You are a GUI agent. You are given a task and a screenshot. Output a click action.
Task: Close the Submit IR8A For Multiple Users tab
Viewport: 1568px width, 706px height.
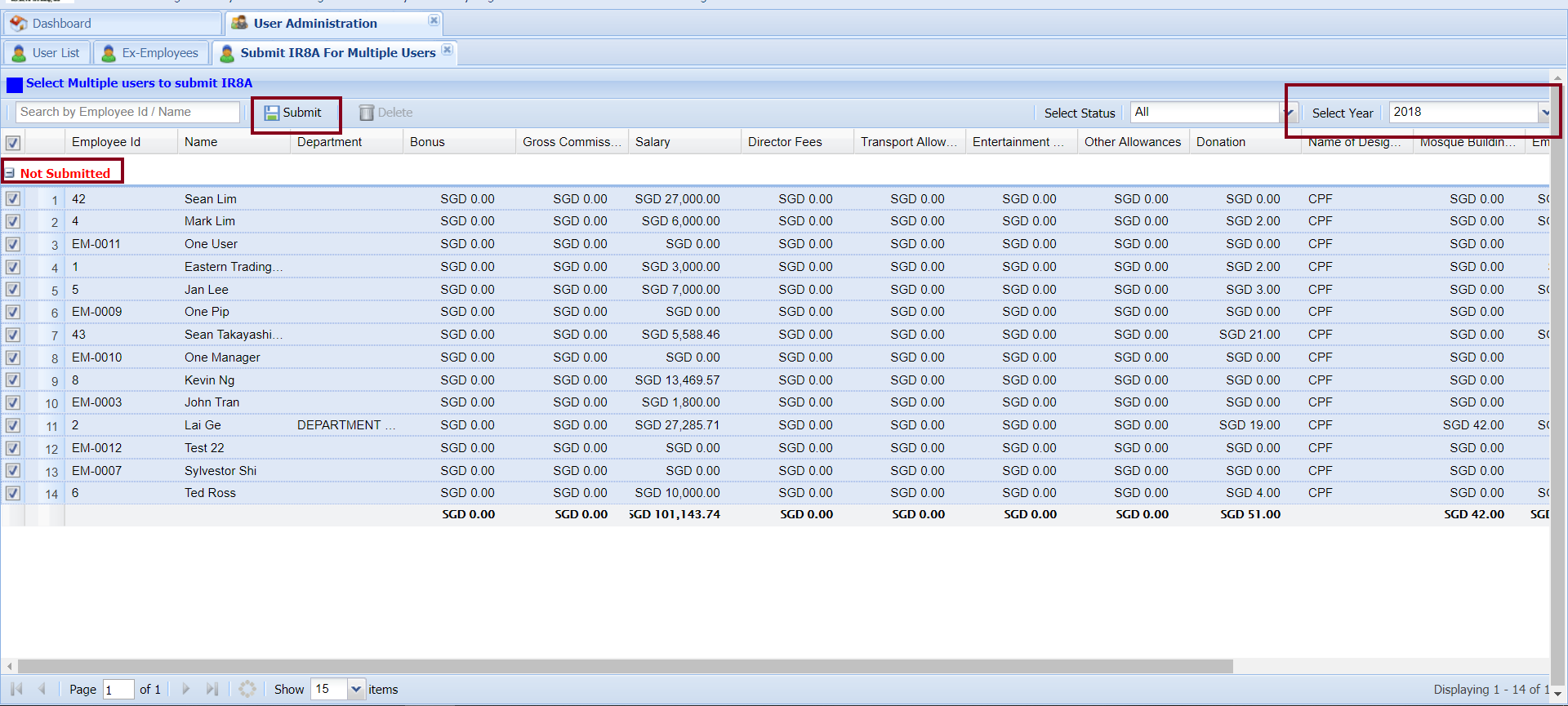[447, 50]
